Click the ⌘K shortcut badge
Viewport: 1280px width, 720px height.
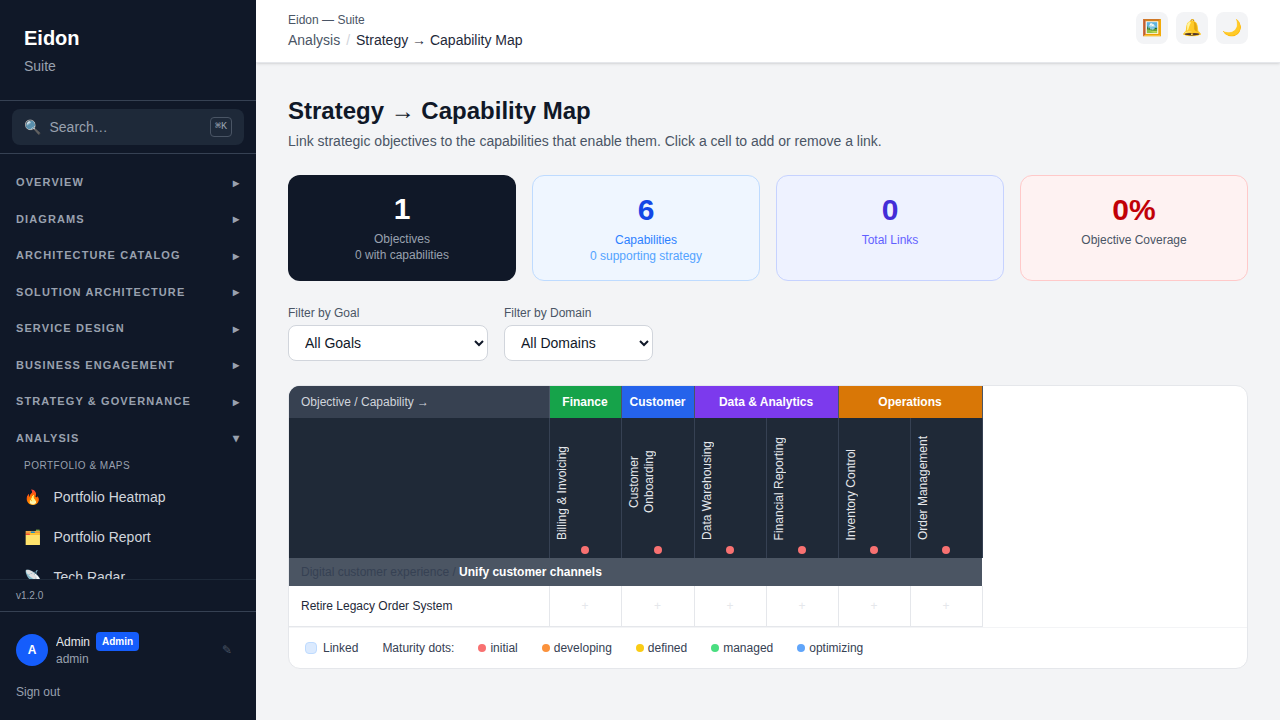[x=221, y=127]
